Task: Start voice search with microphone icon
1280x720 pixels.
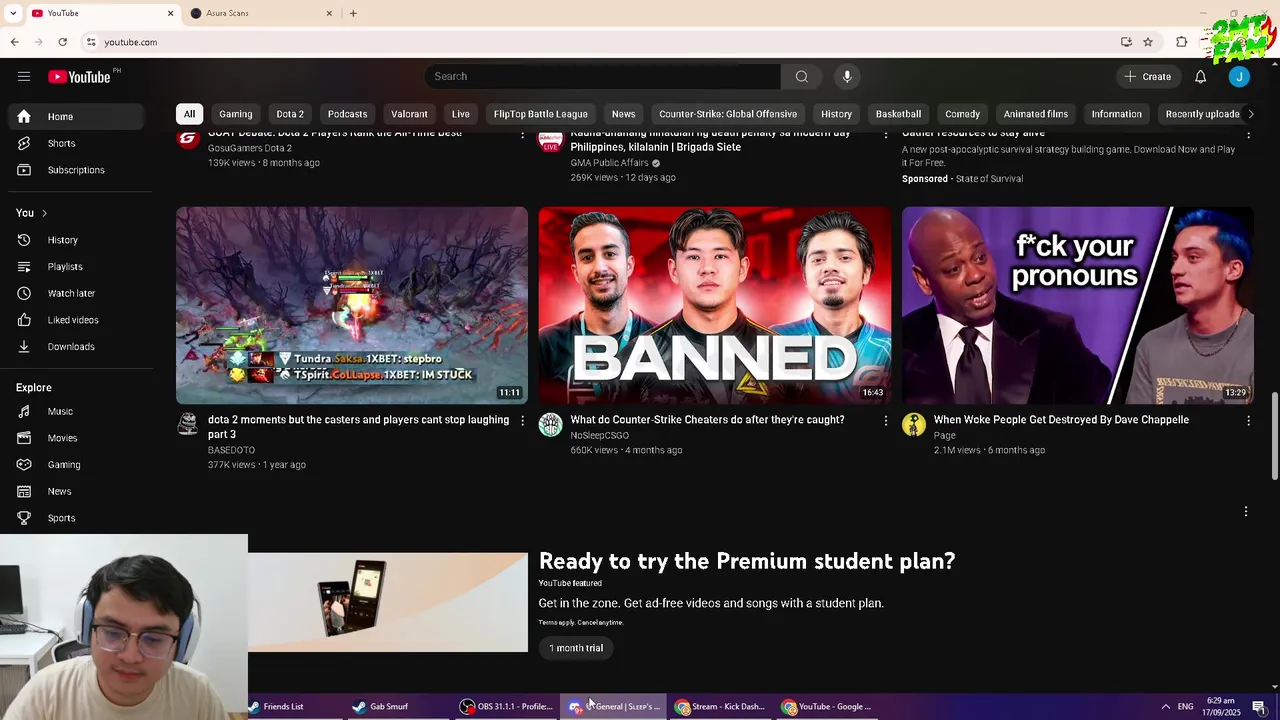Action: [x=847, y=77]
